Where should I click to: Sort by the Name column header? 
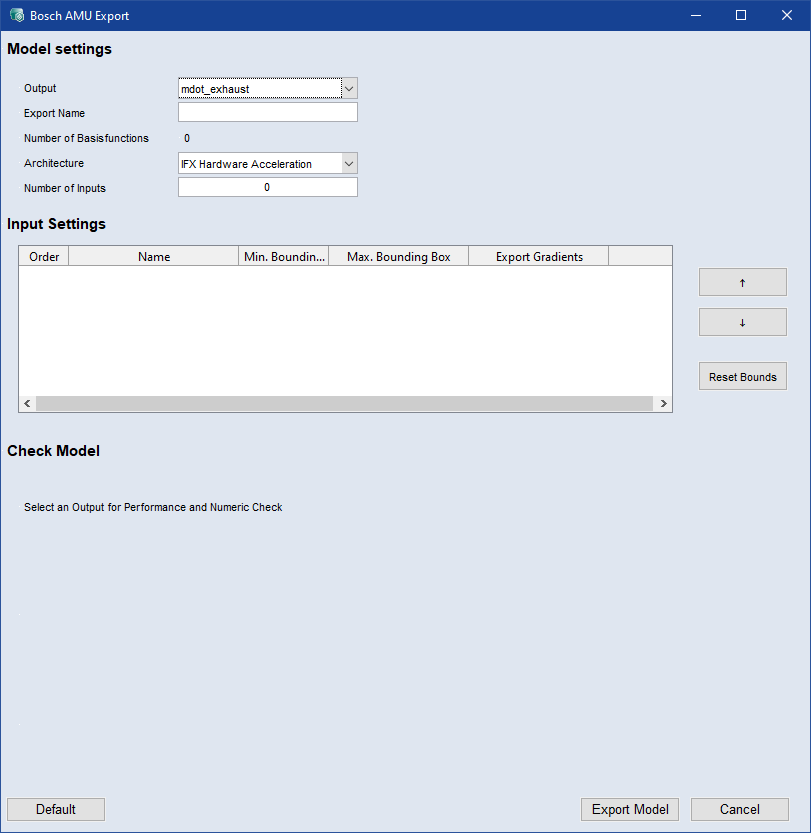tap(154, 257)
